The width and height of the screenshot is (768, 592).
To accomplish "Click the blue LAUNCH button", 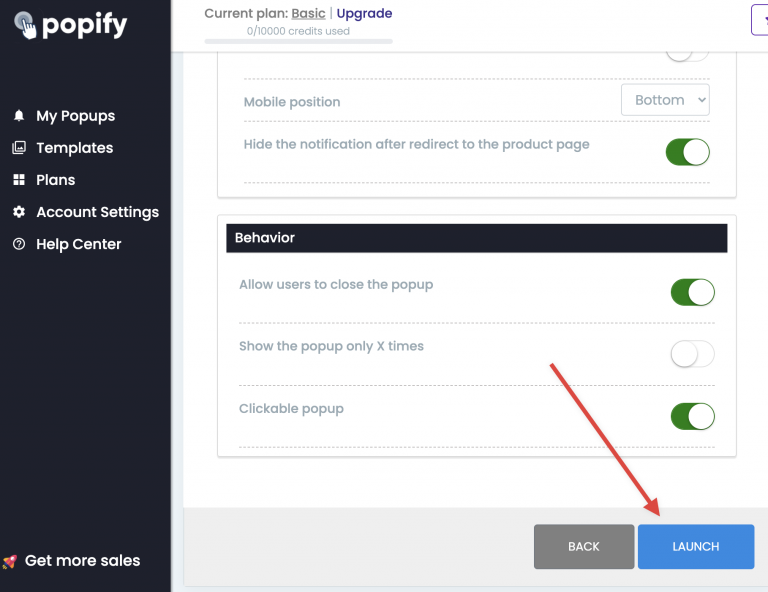I will 696,546.
